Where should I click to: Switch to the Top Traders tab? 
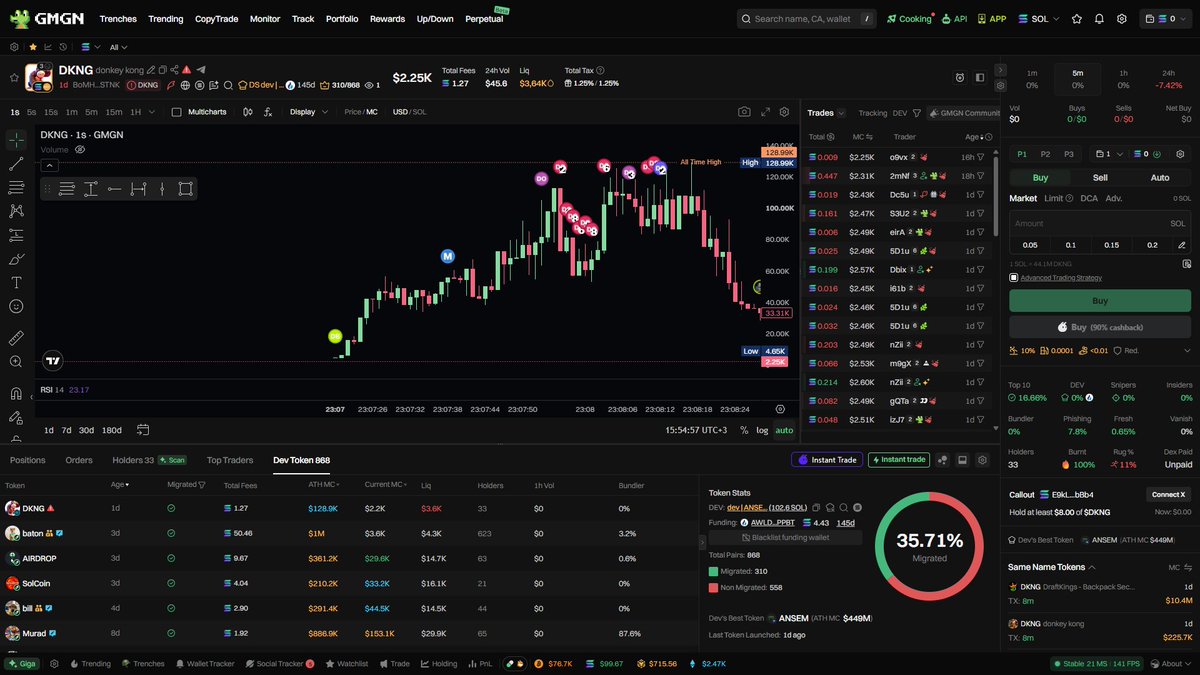[230, 460]
